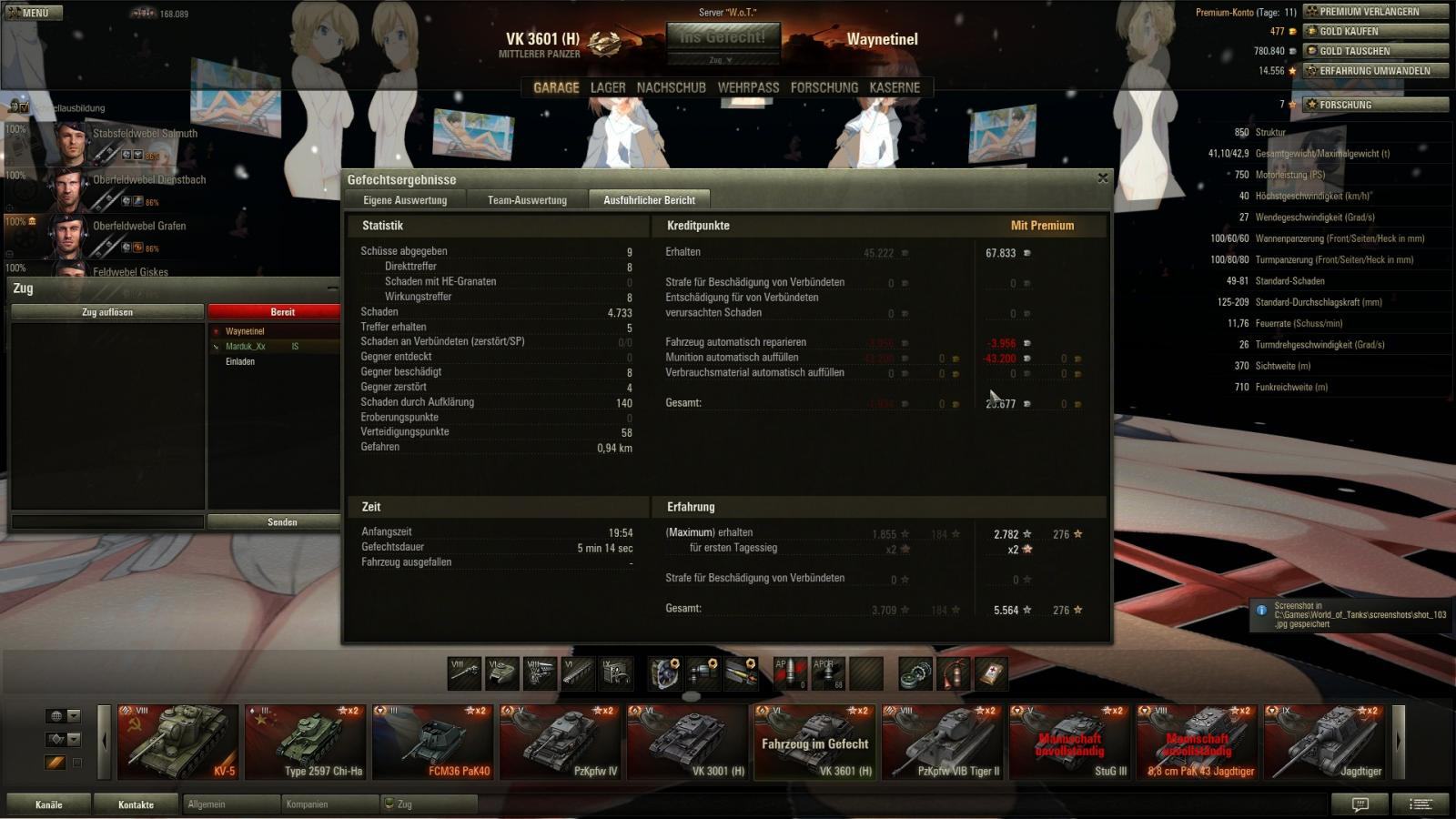This screenshot has width=1456, height=819.
Task: Click GOLD KAUFEN button
Action: pos(1376,31)
